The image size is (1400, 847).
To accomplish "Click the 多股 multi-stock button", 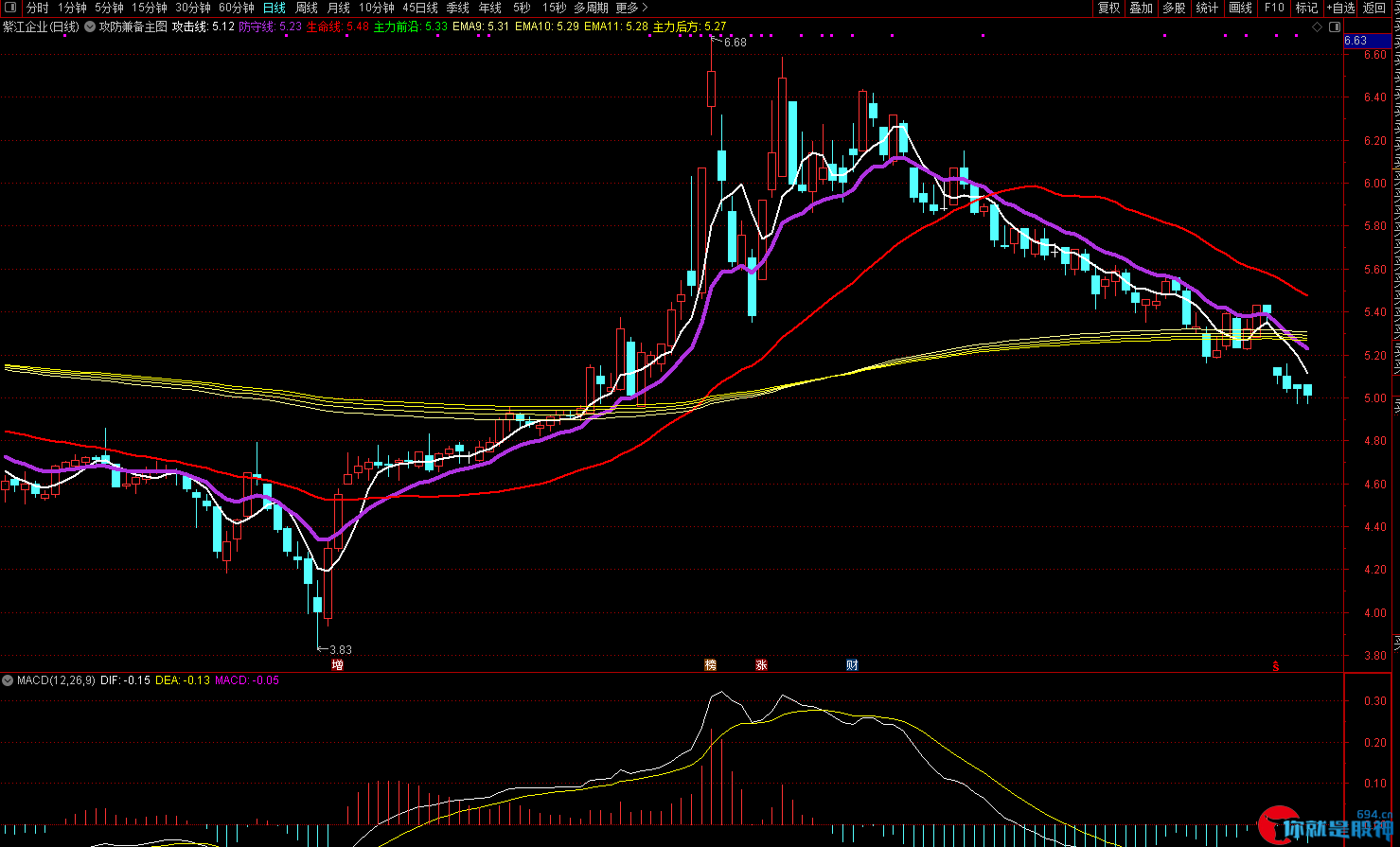I will tap(1174, 8).
